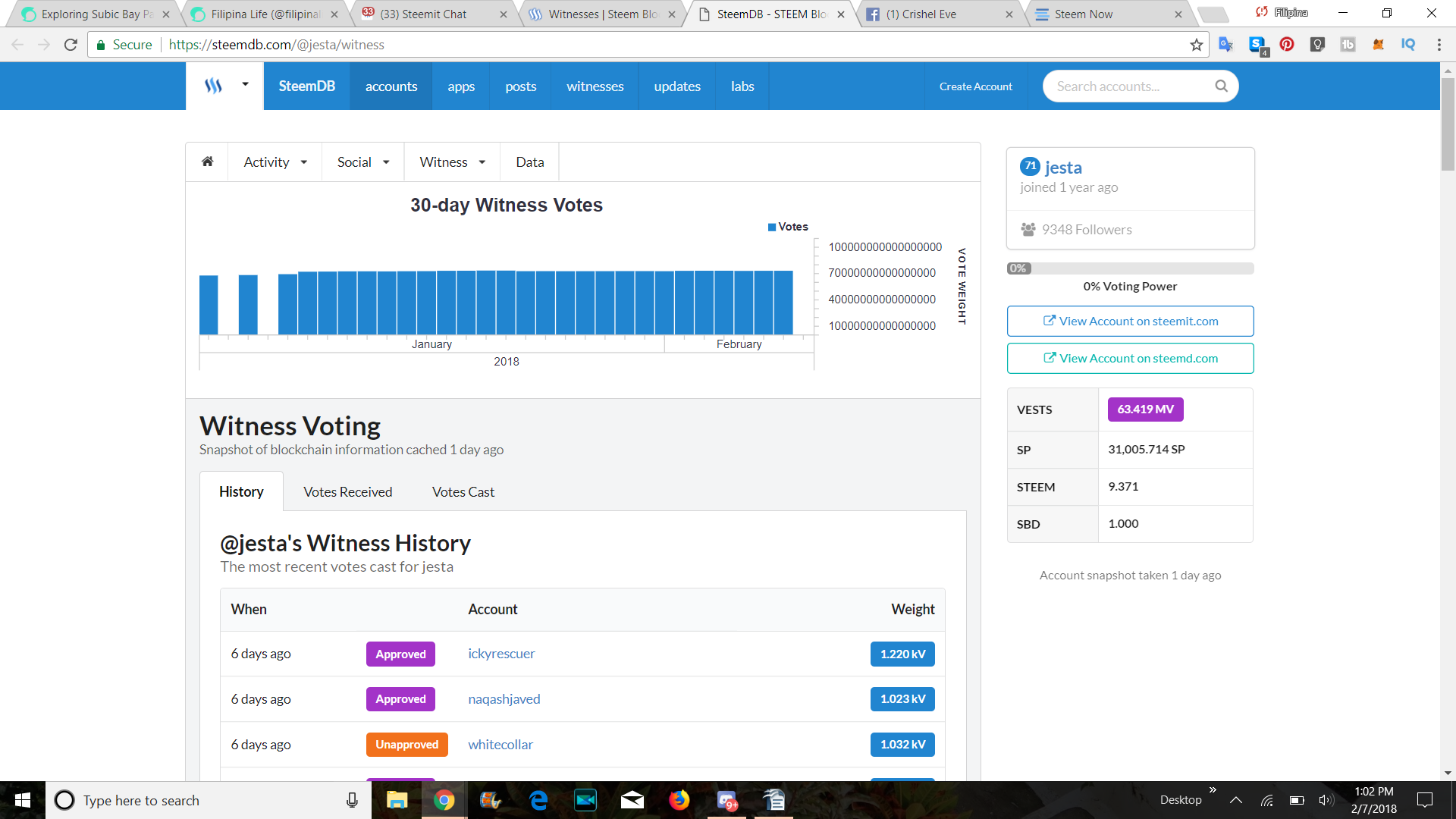Open the Steem logo dropdown caret
The width and height of the screenshot is (1456, 819).
[x=245, y=84]
